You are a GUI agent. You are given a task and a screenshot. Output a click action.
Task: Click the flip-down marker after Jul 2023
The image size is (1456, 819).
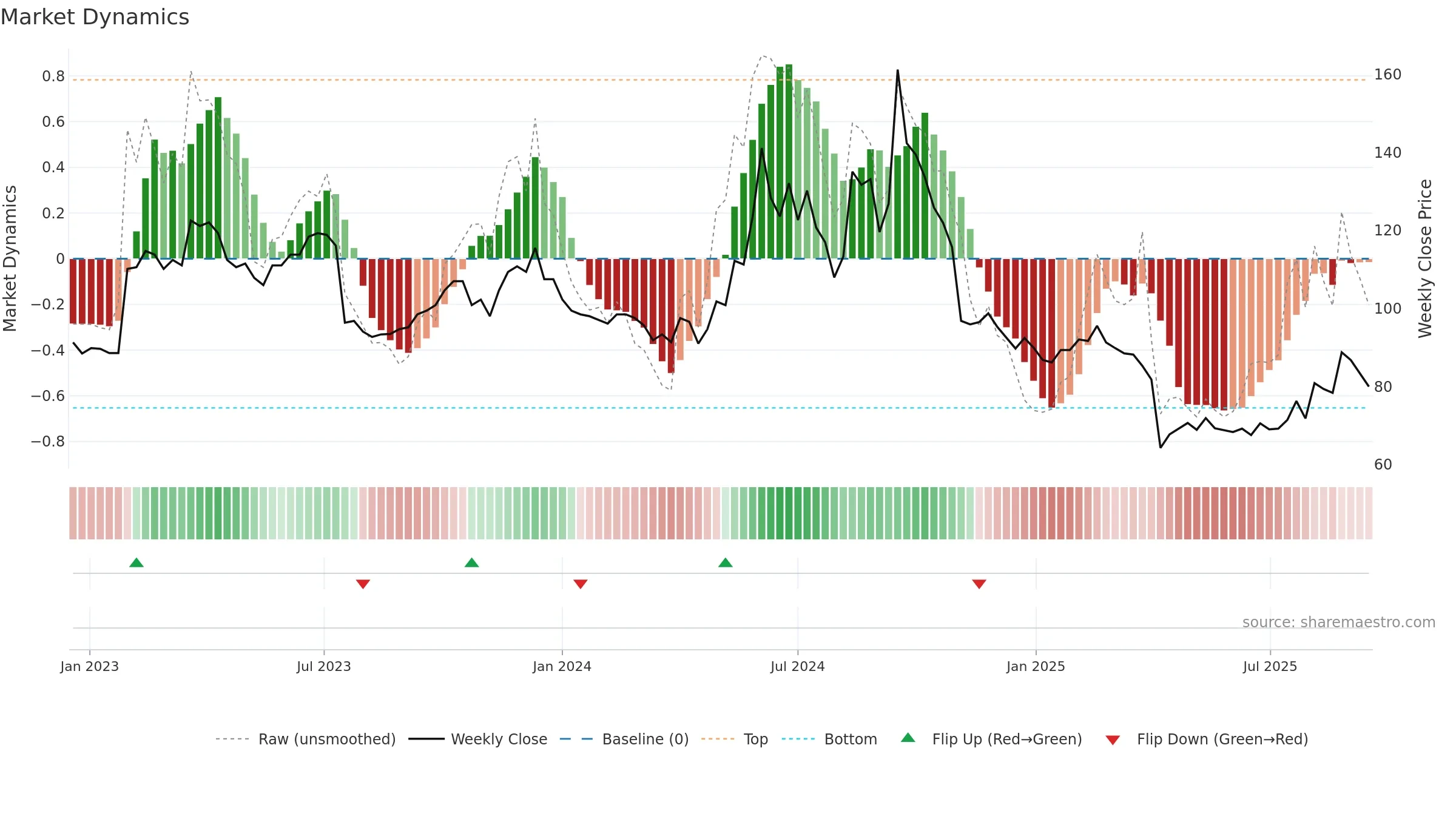coord(363,584)
